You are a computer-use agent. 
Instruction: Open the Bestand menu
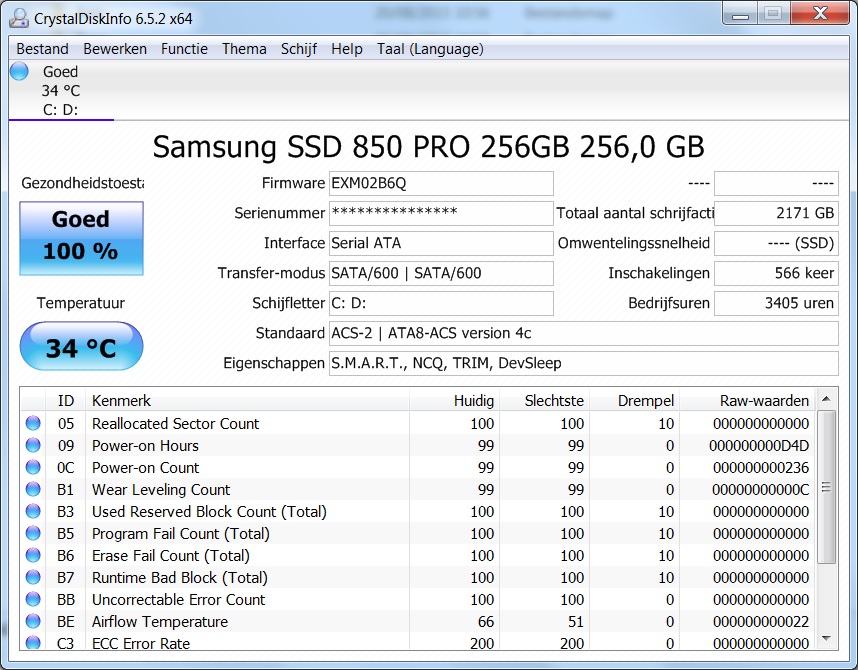42,48
